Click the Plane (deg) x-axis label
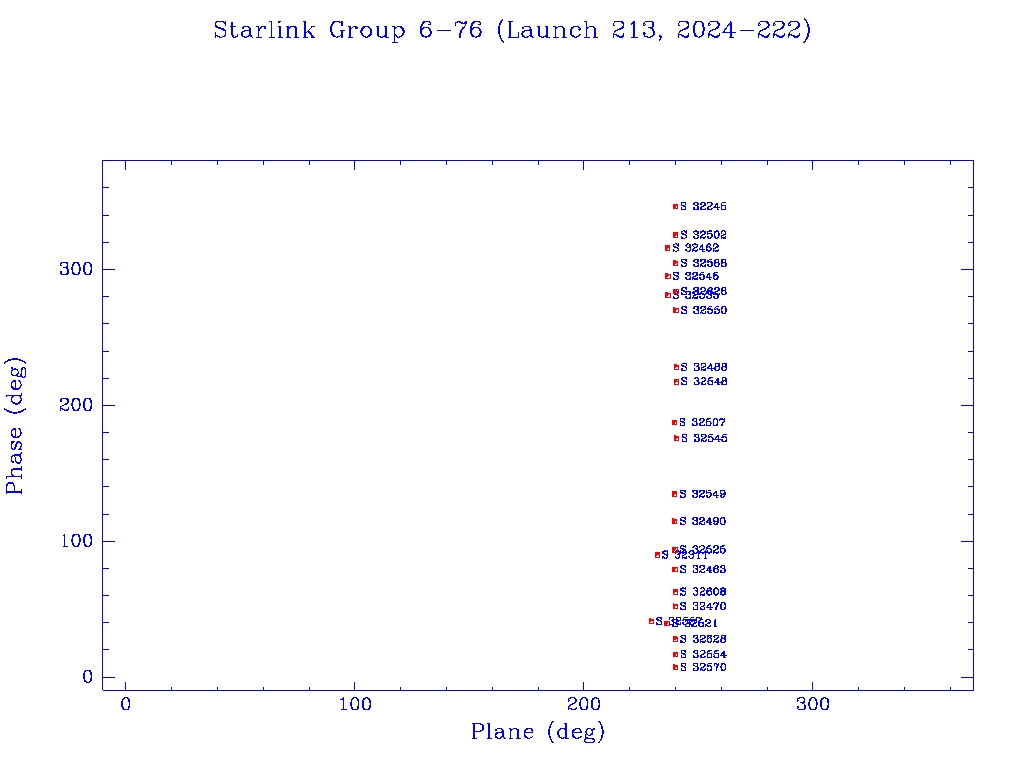The height and width of the screenshot is (768, 1024). point(537,731)
